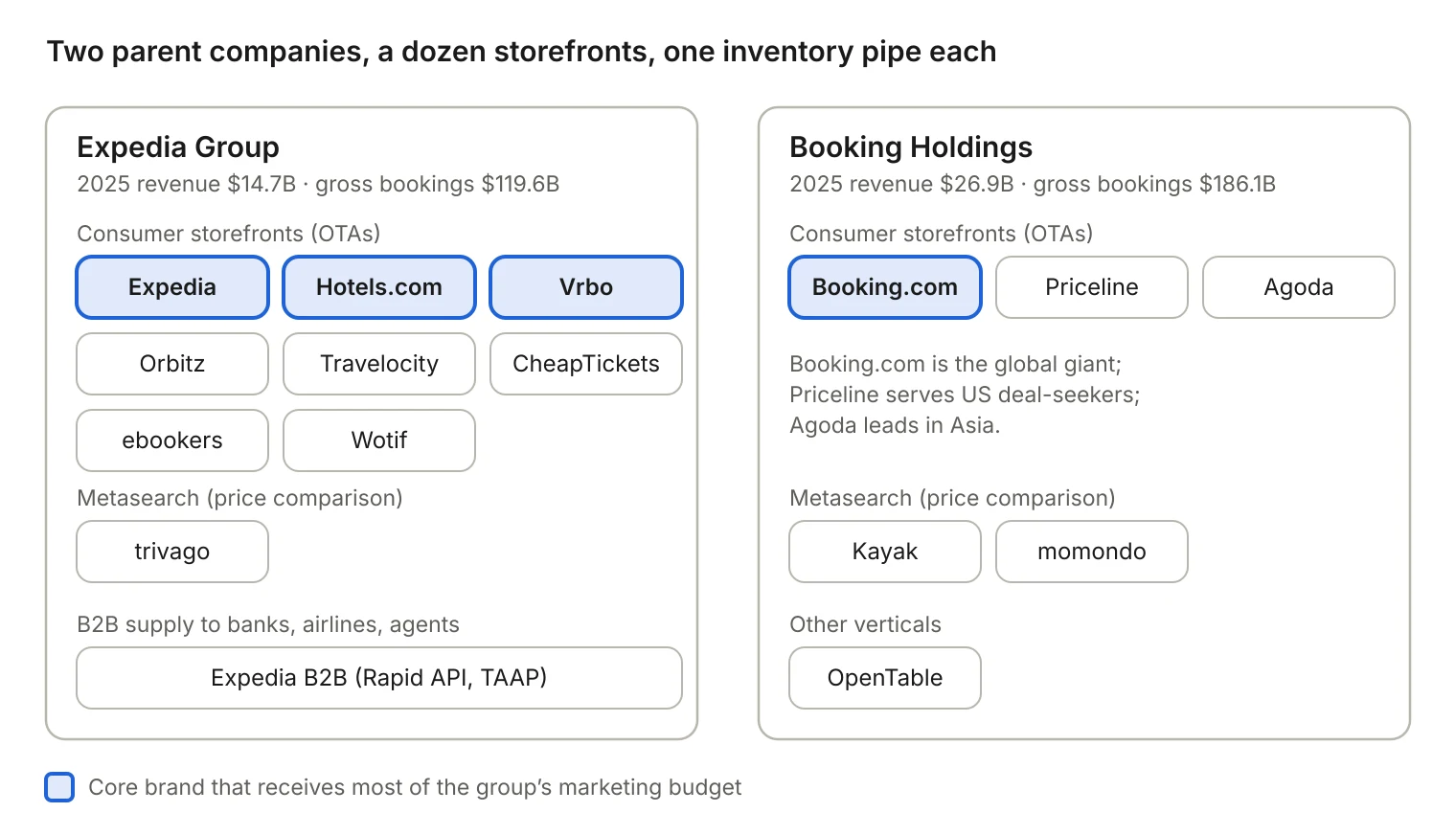
Task: Click 'Metasearch (price comparison)' label above Kayak
Action: [952, 498]
